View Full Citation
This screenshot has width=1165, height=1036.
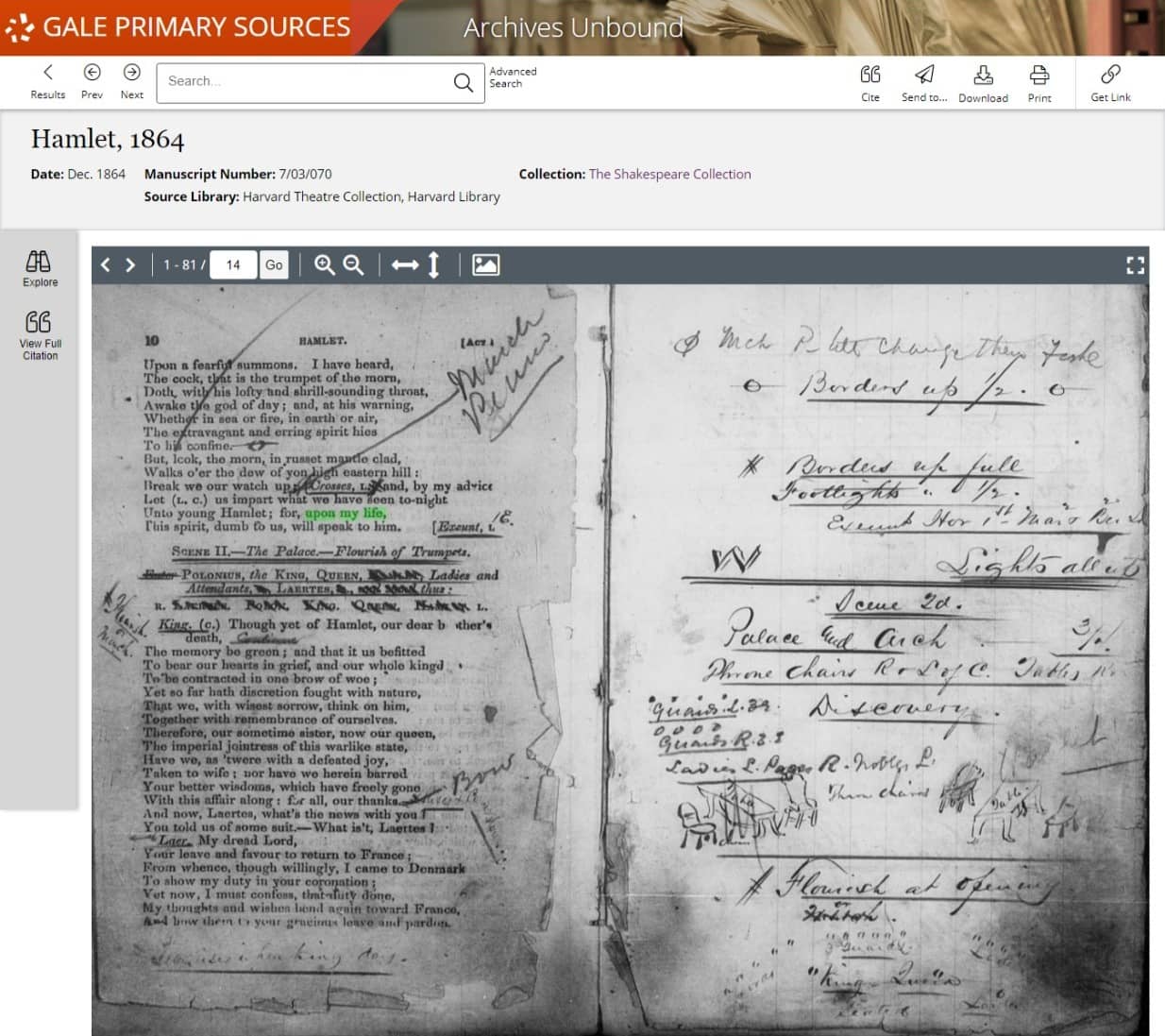pos(40,335)
